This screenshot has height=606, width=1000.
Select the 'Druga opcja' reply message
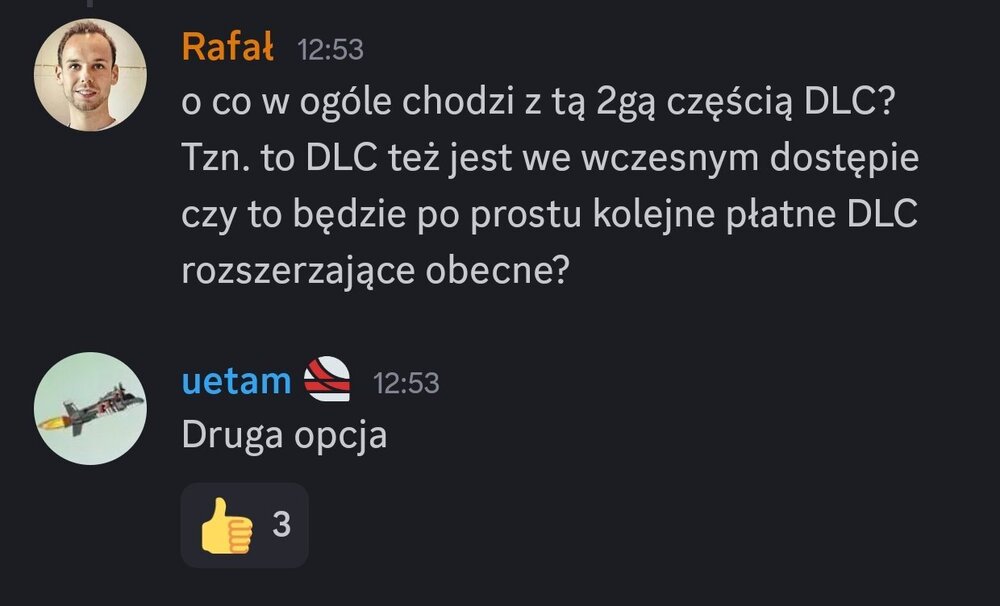point(284,436)
